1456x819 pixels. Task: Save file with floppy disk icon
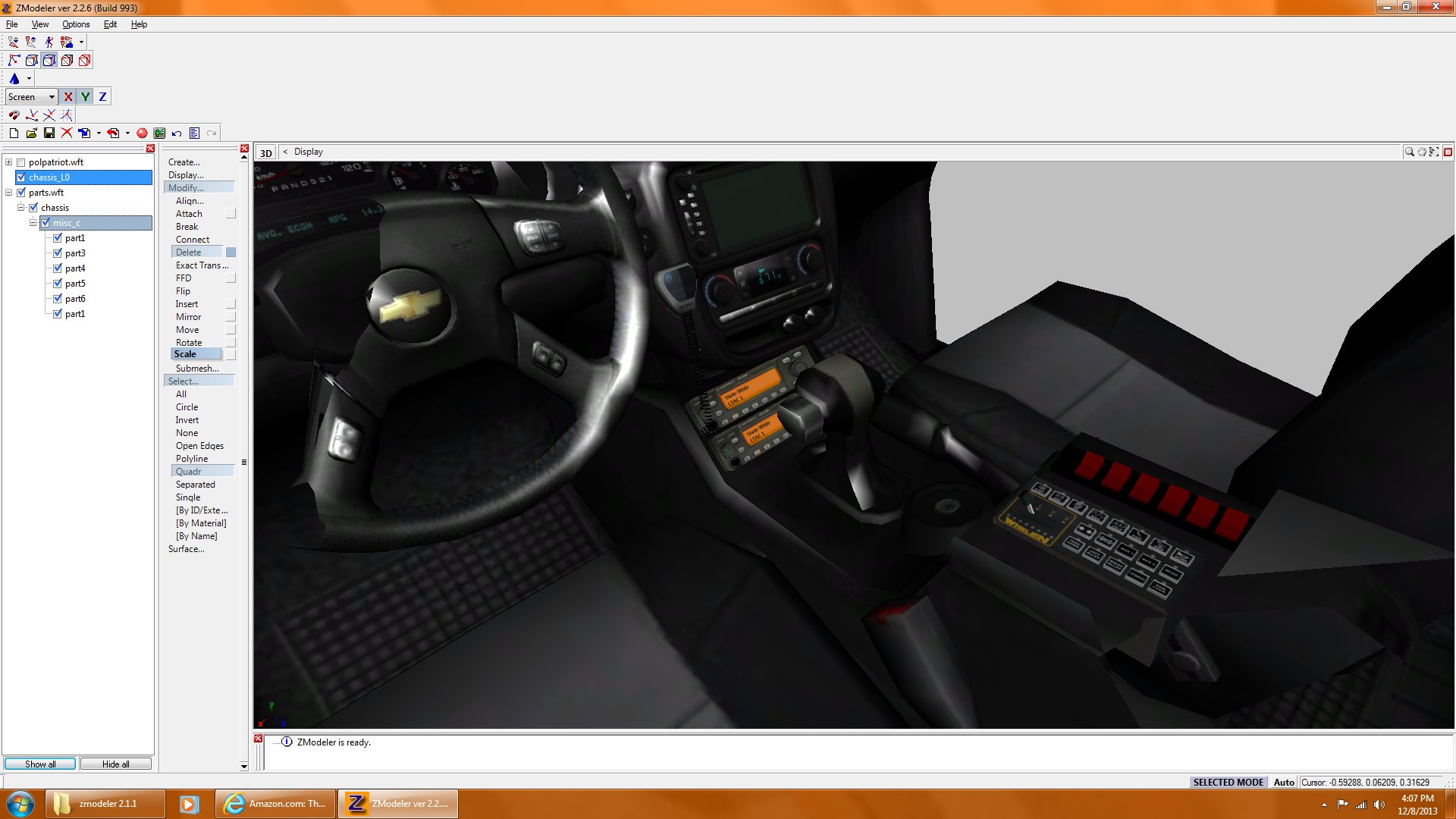pyautogui.click(x=49, y=133)
